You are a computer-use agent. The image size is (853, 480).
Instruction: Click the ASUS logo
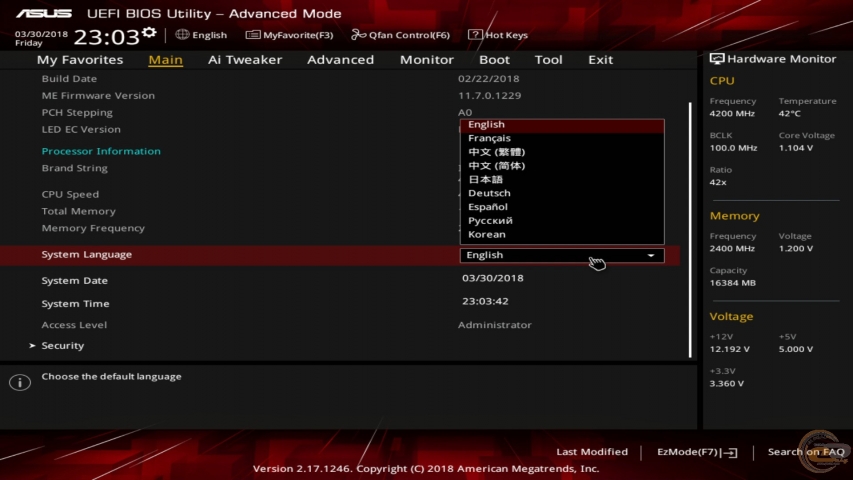point(44,13)
